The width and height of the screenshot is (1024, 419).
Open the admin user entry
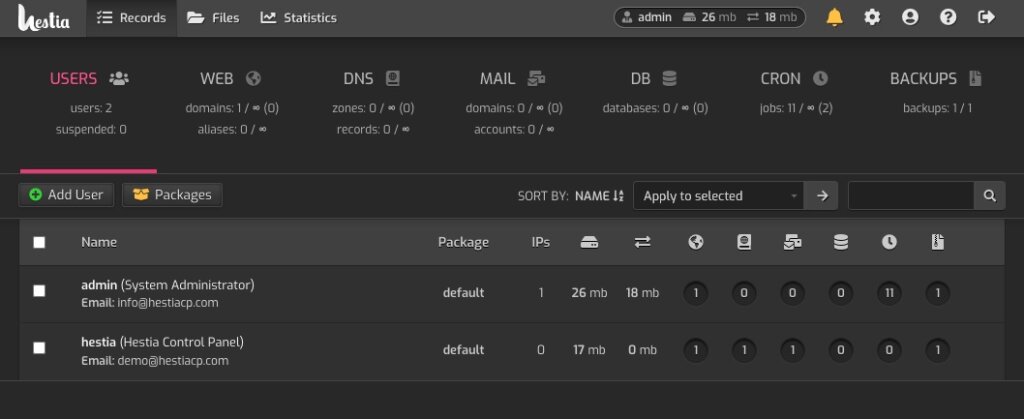[x=167, y=285]
